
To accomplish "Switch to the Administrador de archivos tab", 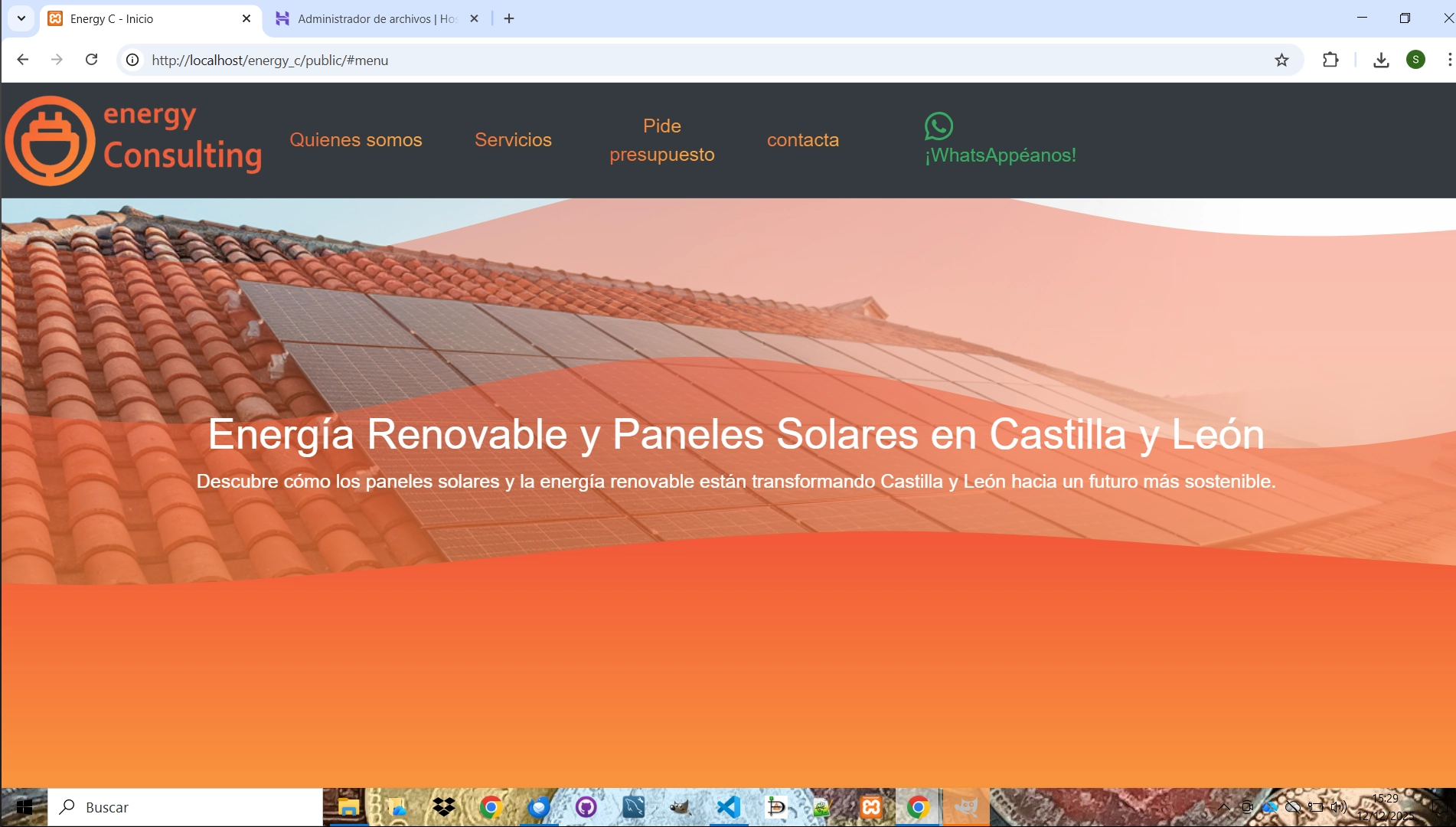I will coord(367,18).
